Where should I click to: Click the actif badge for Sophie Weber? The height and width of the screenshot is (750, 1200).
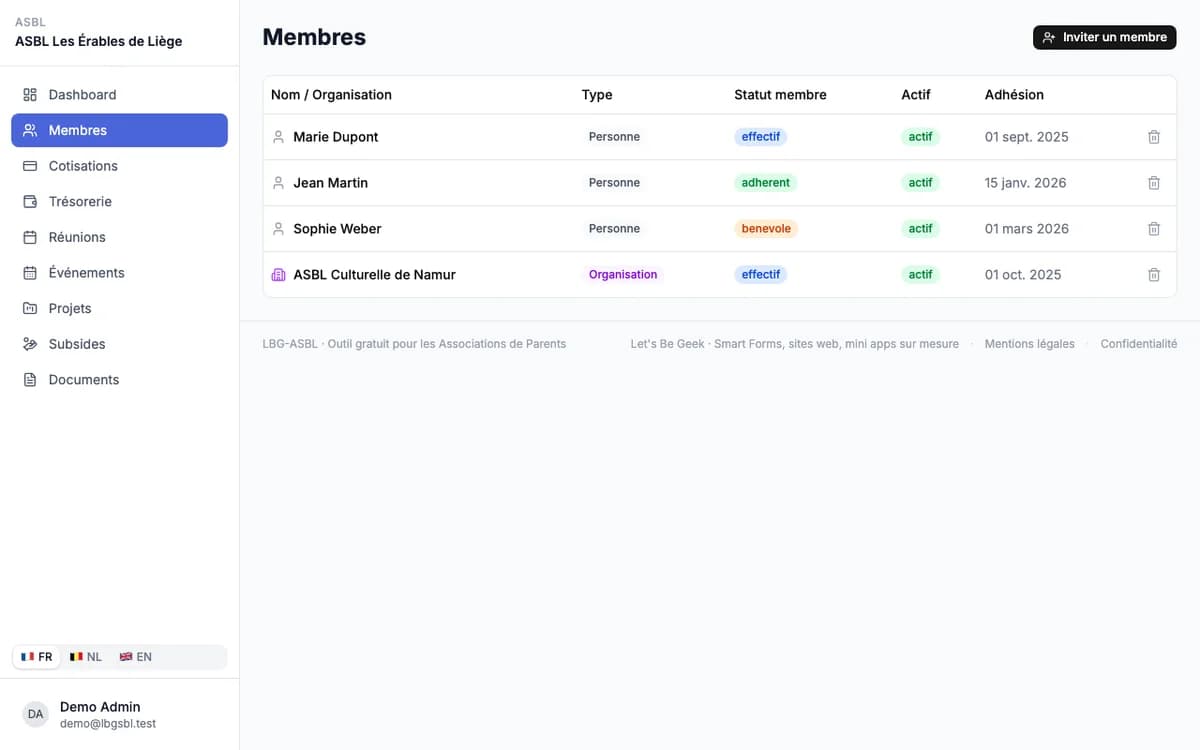[921, 229]
